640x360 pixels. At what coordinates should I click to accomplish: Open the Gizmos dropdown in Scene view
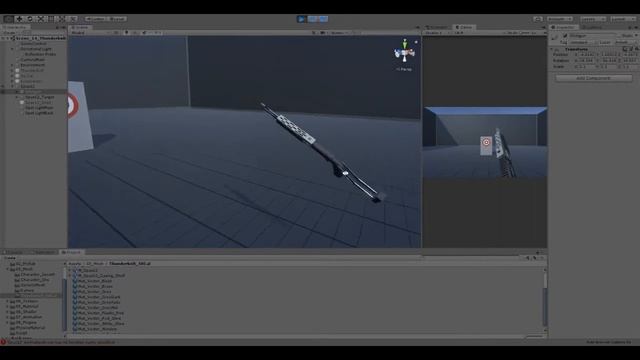(x=339, y=33)
